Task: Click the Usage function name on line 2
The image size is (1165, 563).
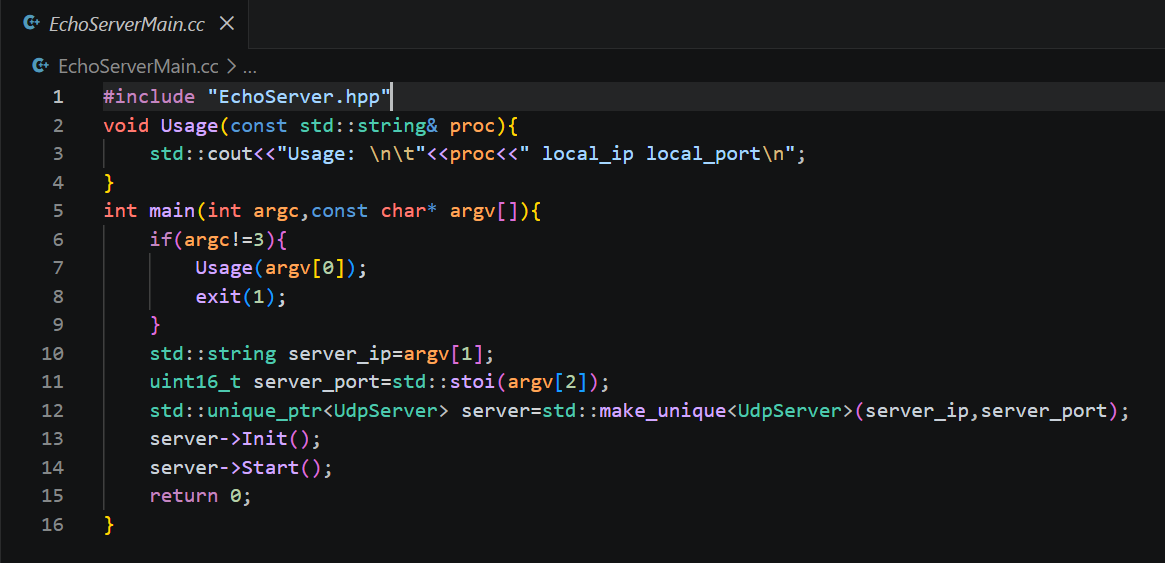Action: (x=189, y=126)
